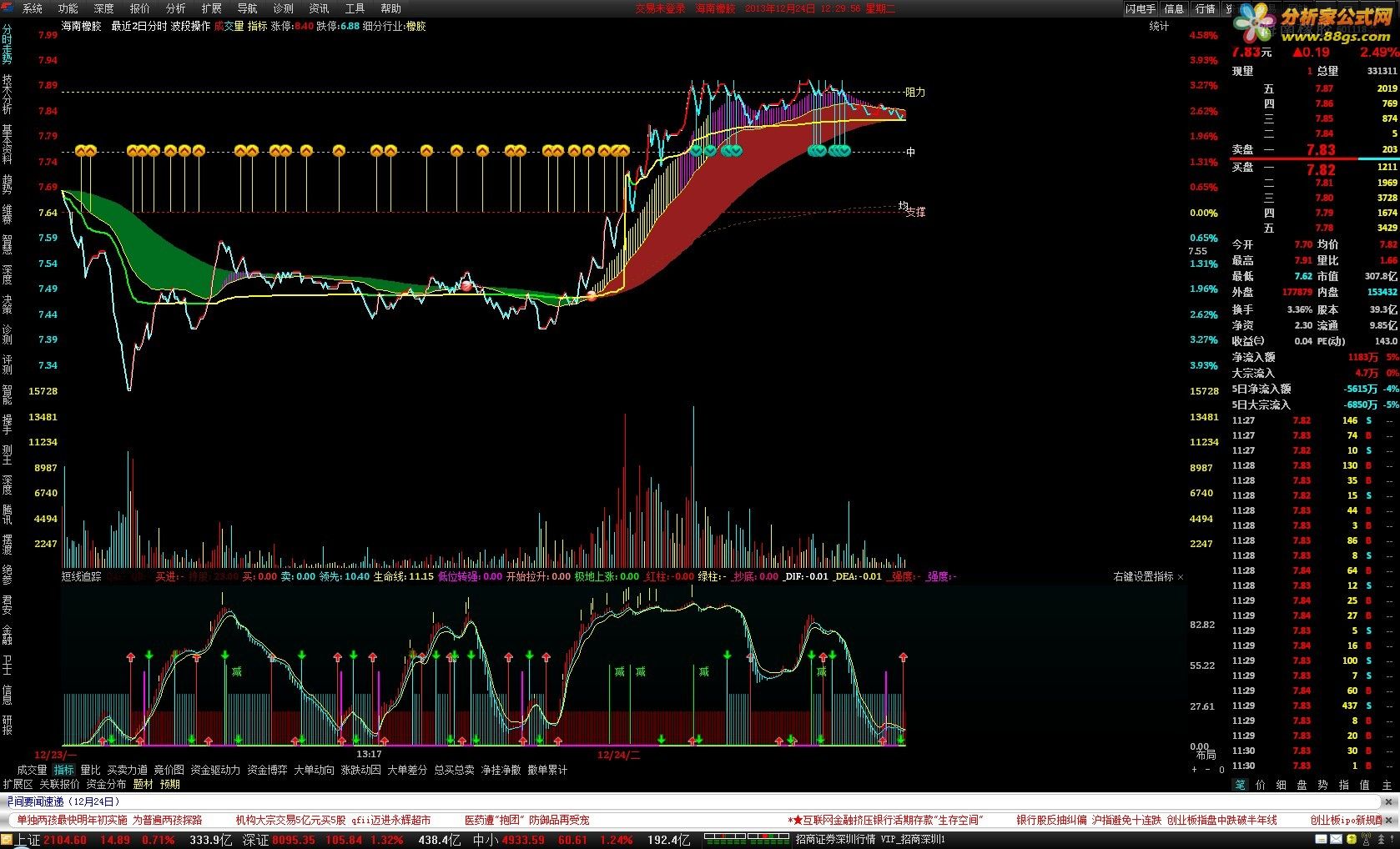The image size is (1400, 849).
Task: Select the 盘 tab under trade list
Action: point(1302,785)
